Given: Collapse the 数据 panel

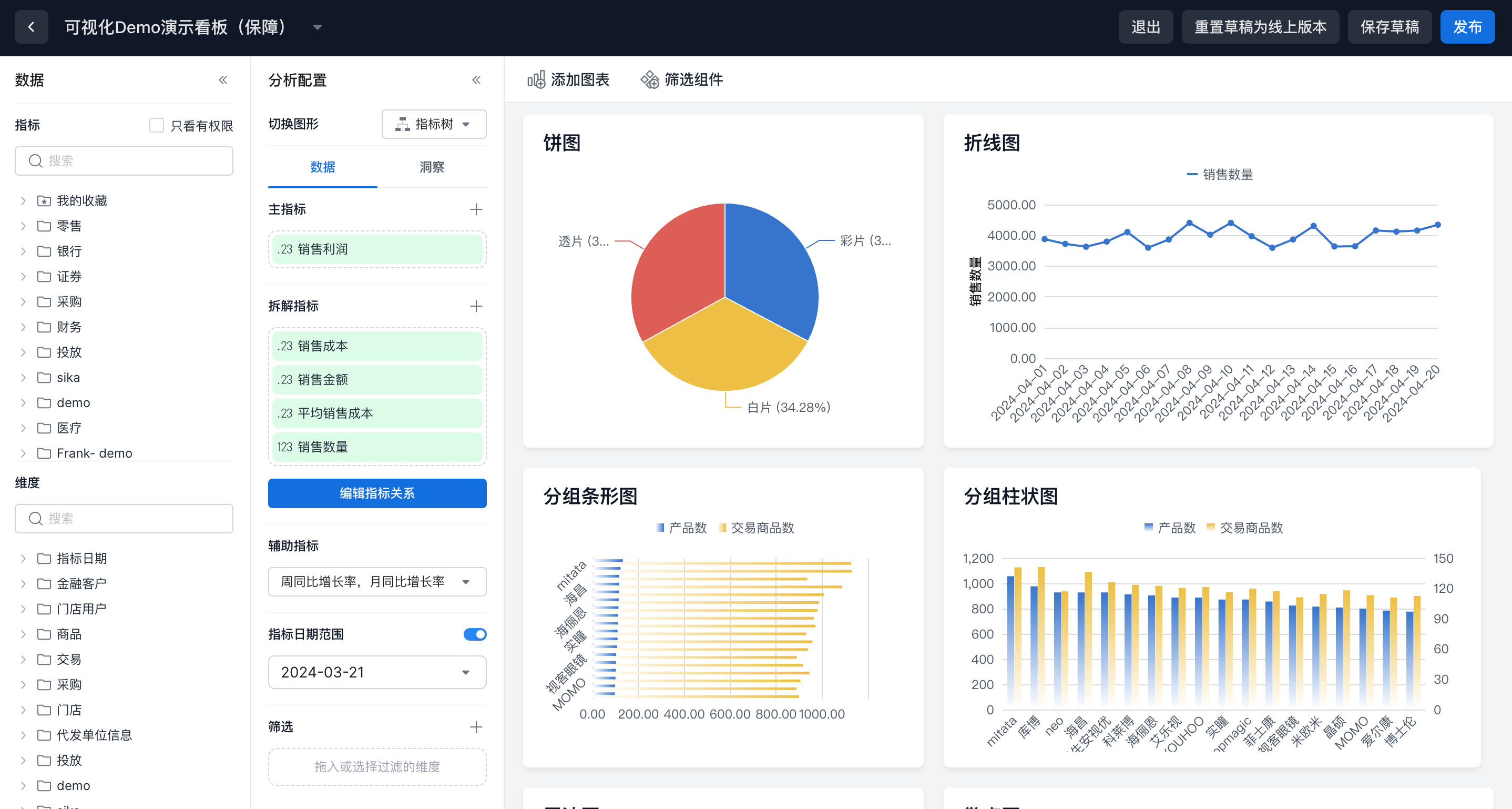Looking at the screenshot, I should (223, 80).
